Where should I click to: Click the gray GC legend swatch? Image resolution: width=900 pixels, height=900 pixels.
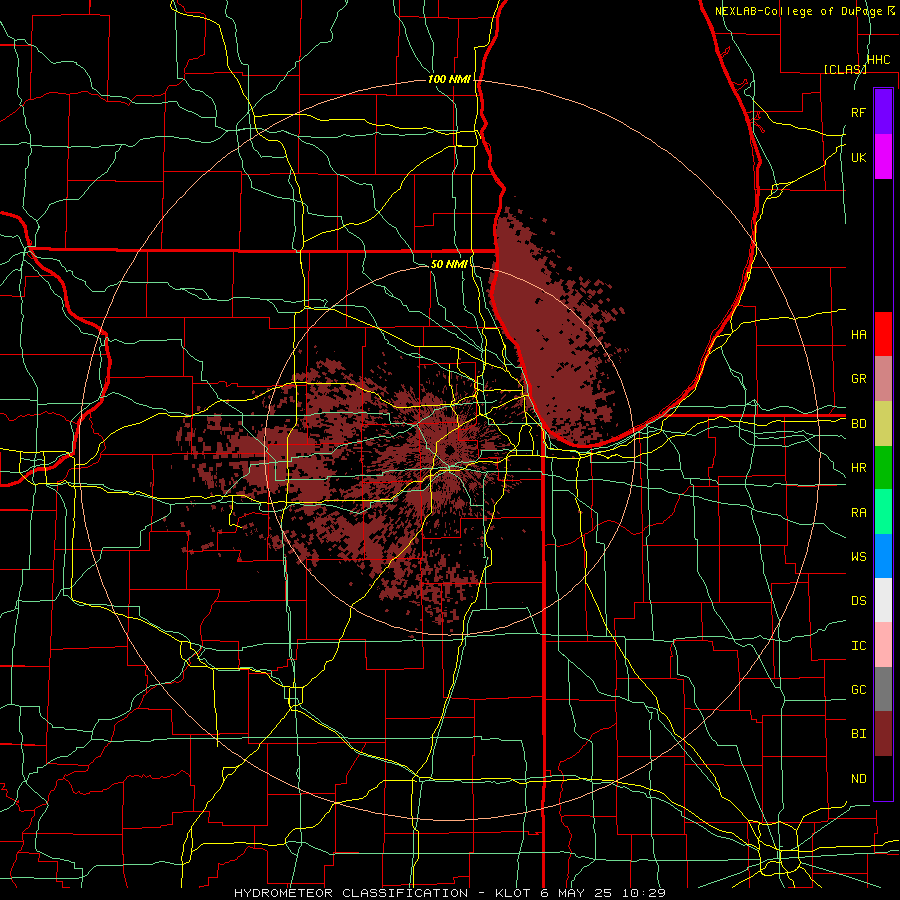click(x=883, y=689)
